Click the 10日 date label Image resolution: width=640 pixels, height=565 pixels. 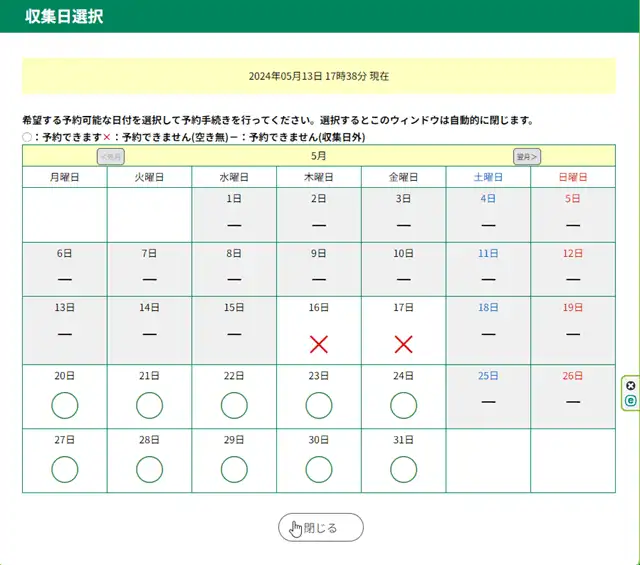point(404,253)
